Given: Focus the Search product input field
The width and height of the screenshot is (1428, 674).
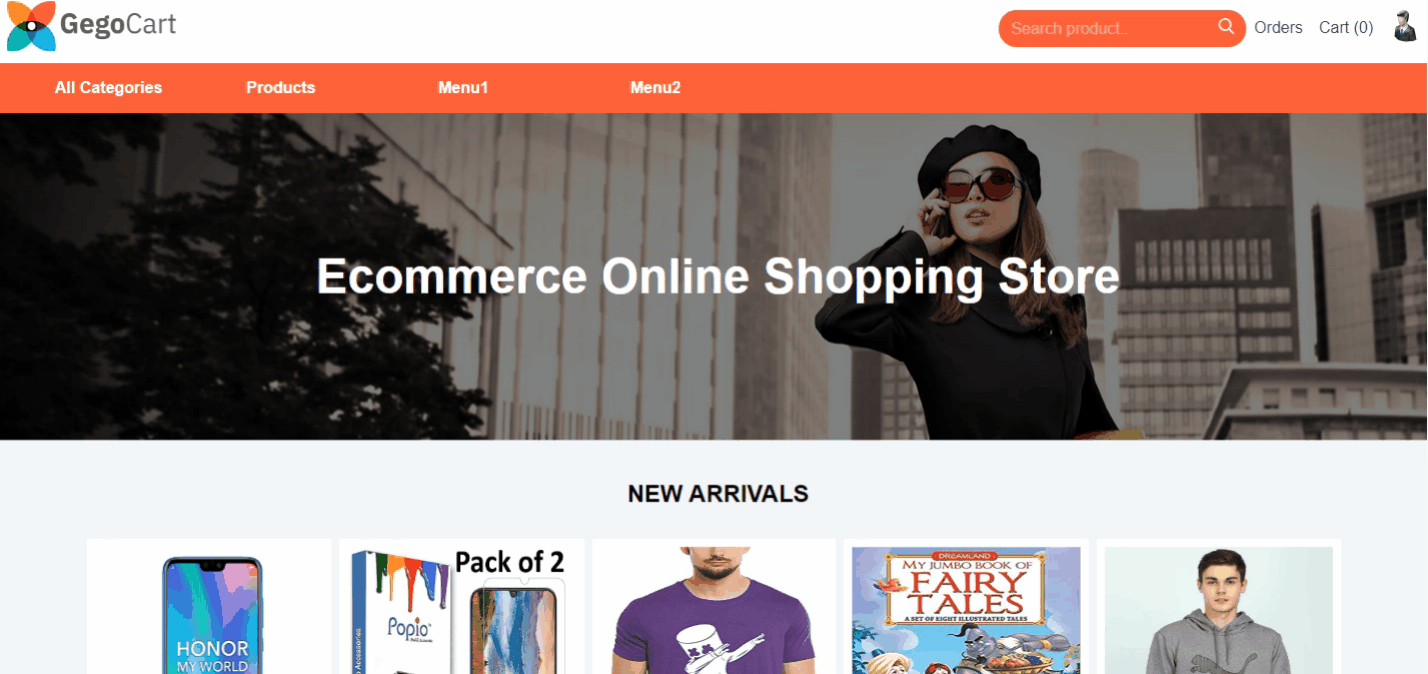Looking at the screenshot, I should [1110, 28].
